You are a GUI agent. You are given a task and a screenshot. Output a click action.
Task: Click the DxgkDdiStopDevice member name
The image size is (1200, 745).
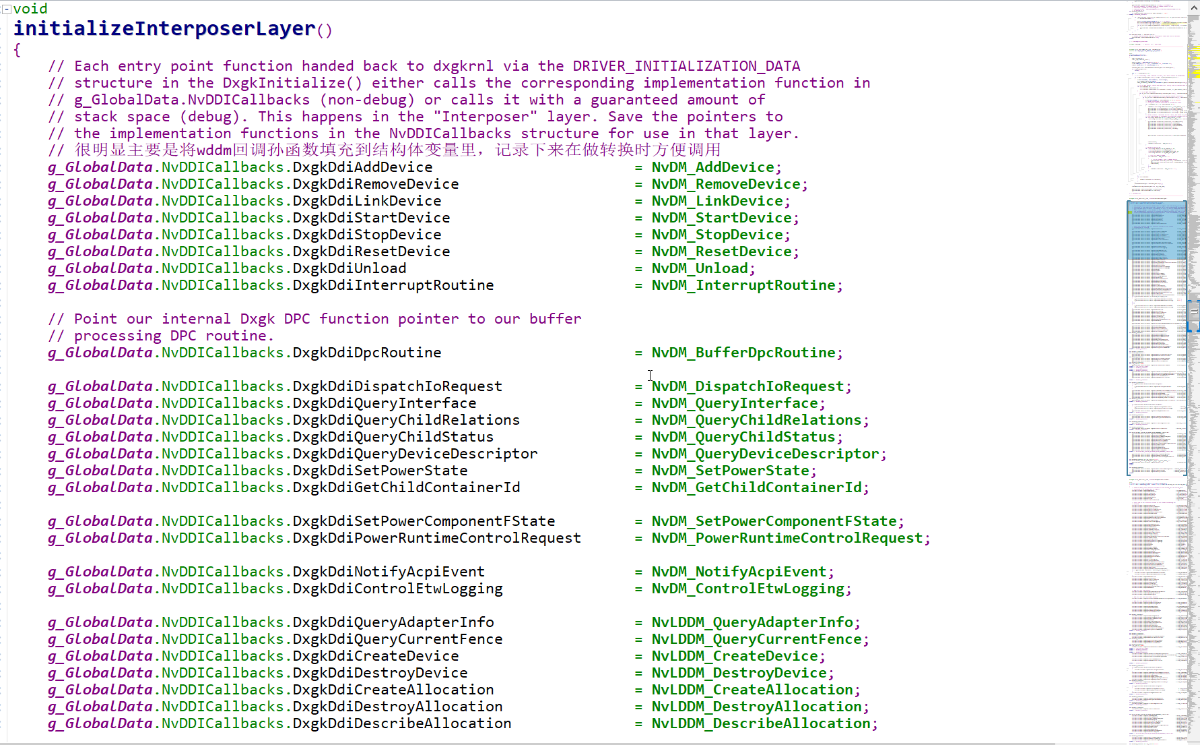click(366, 235)
